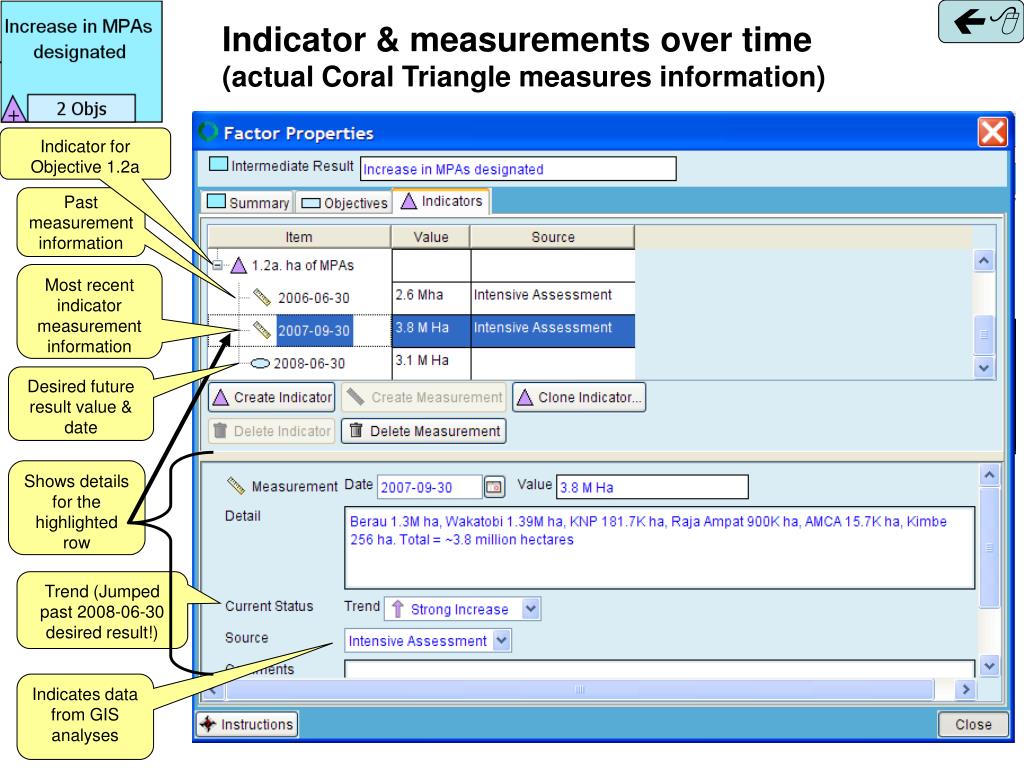Click up arrow of details panel scrollbar
Screen dimensions: 1024x768
tap(989, 475)
